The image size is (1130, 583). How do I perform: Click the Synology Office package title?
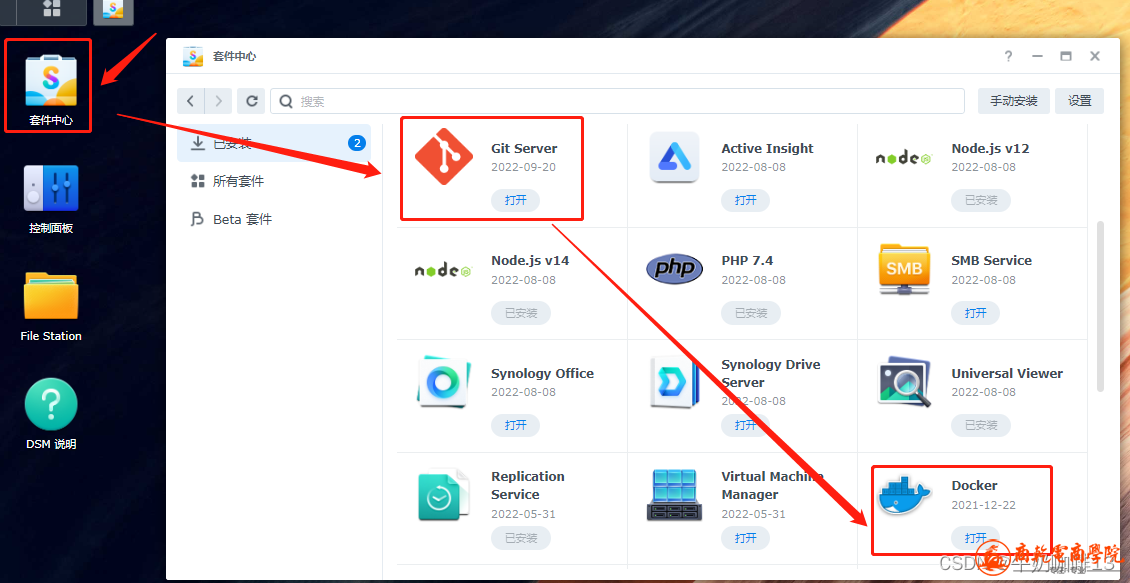(x=542, y=373)
